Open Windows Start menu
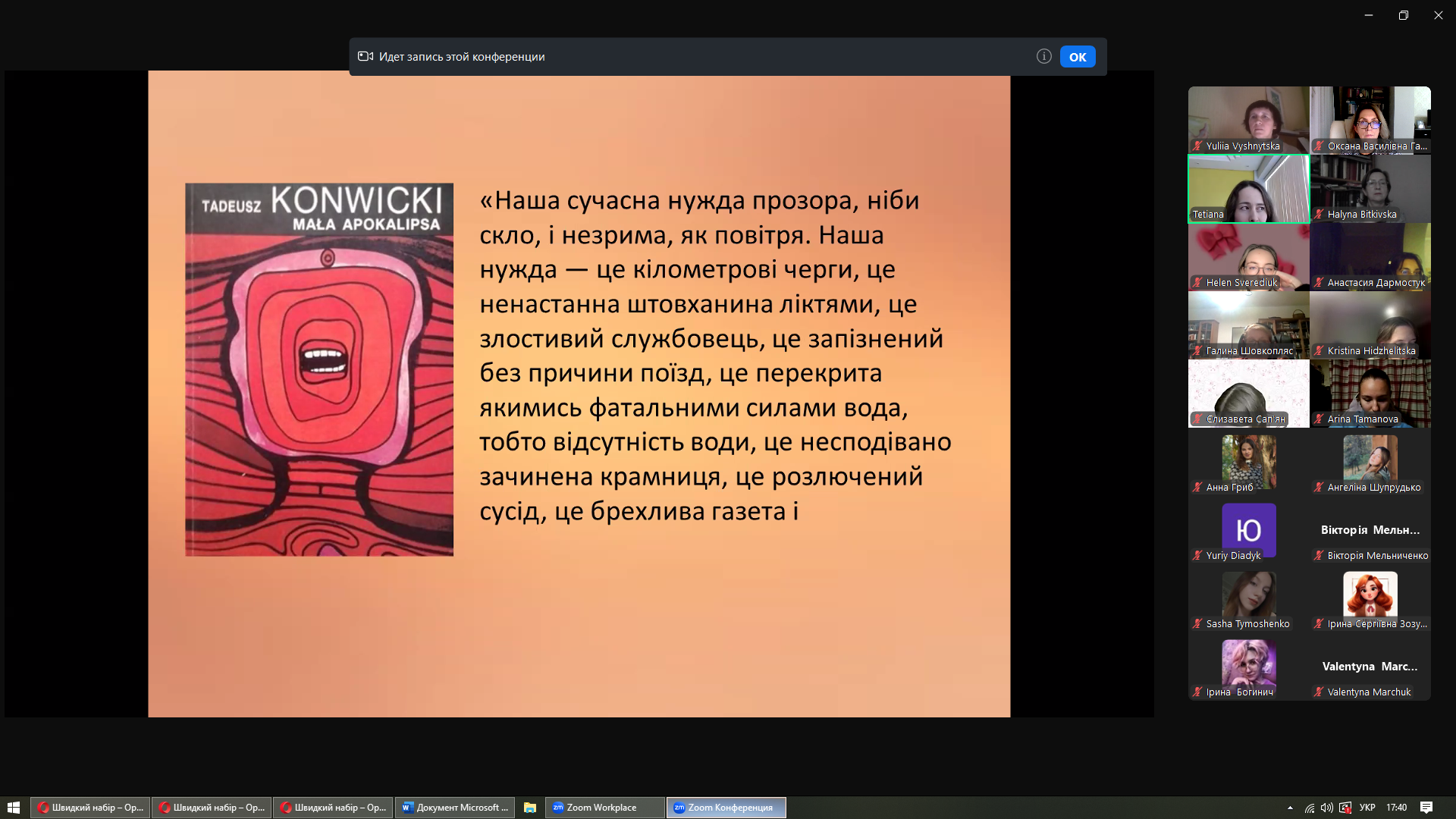This screenshot has height=819, width=1456. (x=13, y=808)
